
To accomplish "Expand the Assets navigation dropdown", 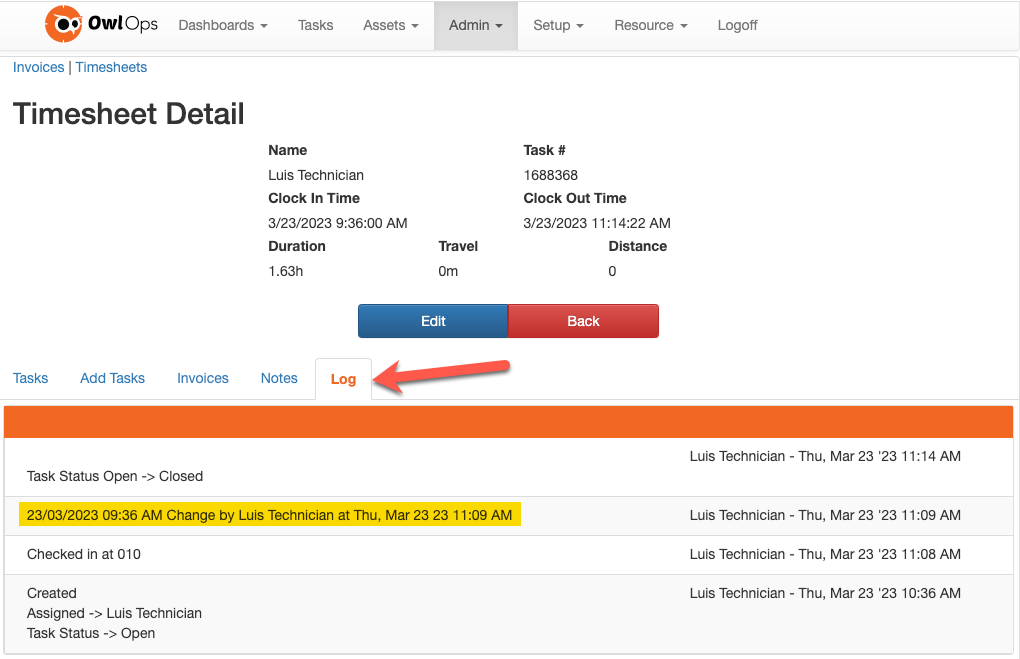I will (389, 25).
